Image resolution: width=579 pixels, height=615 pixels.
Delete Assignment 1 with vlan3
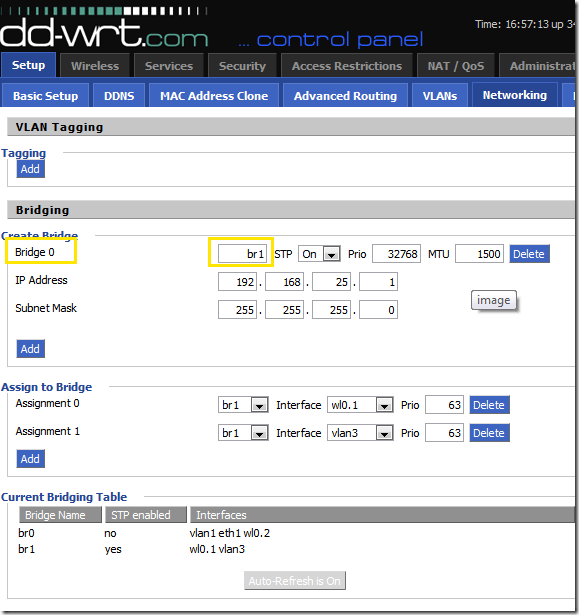(489, 433)
